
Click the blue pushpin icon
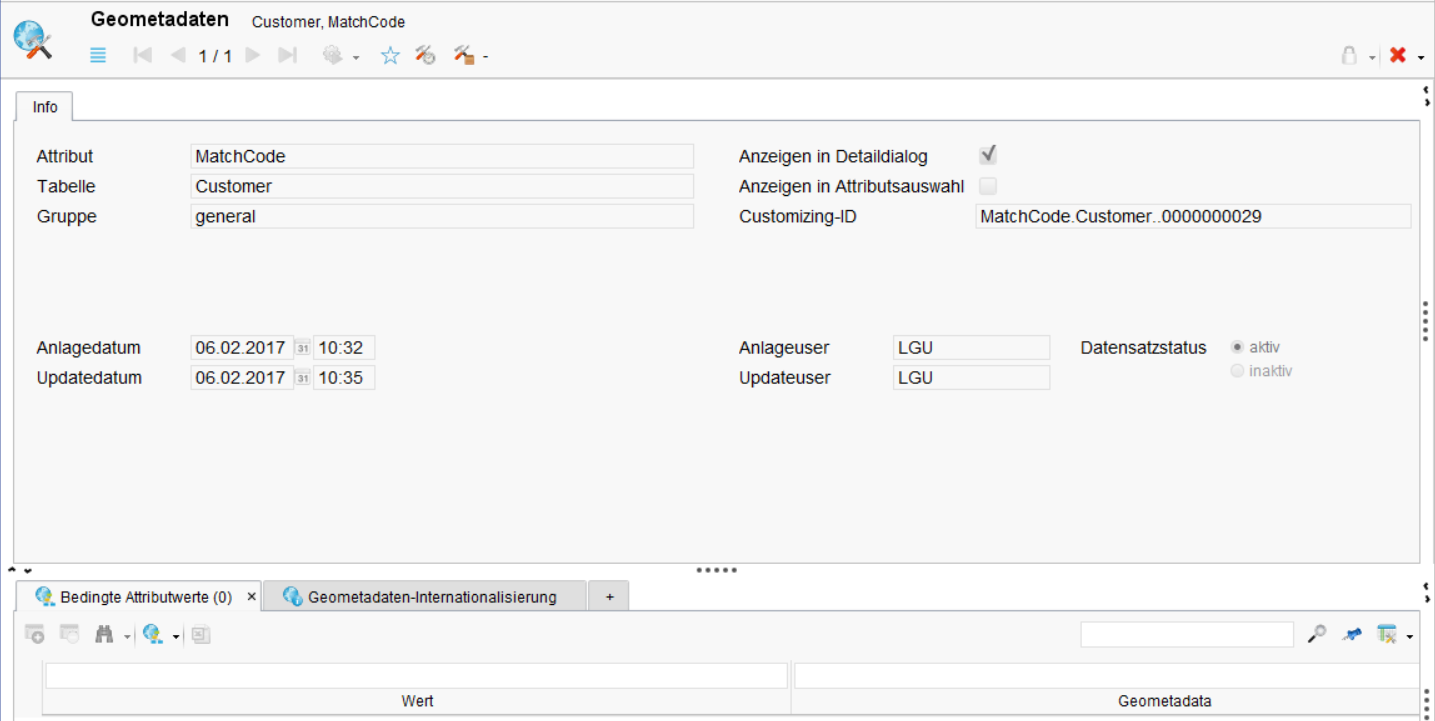1353,634
